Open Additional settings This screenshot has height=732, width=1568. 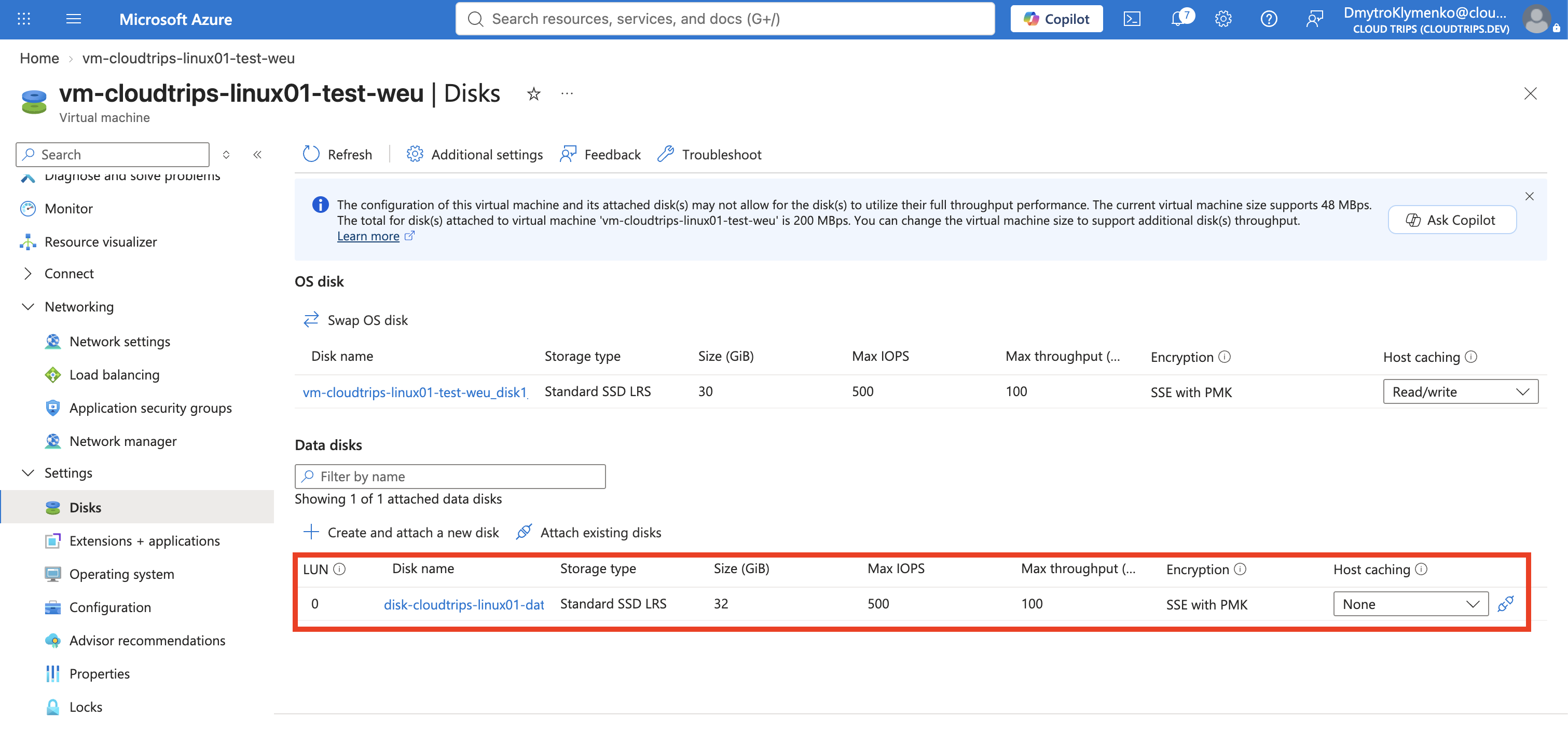tap(474, 155)
